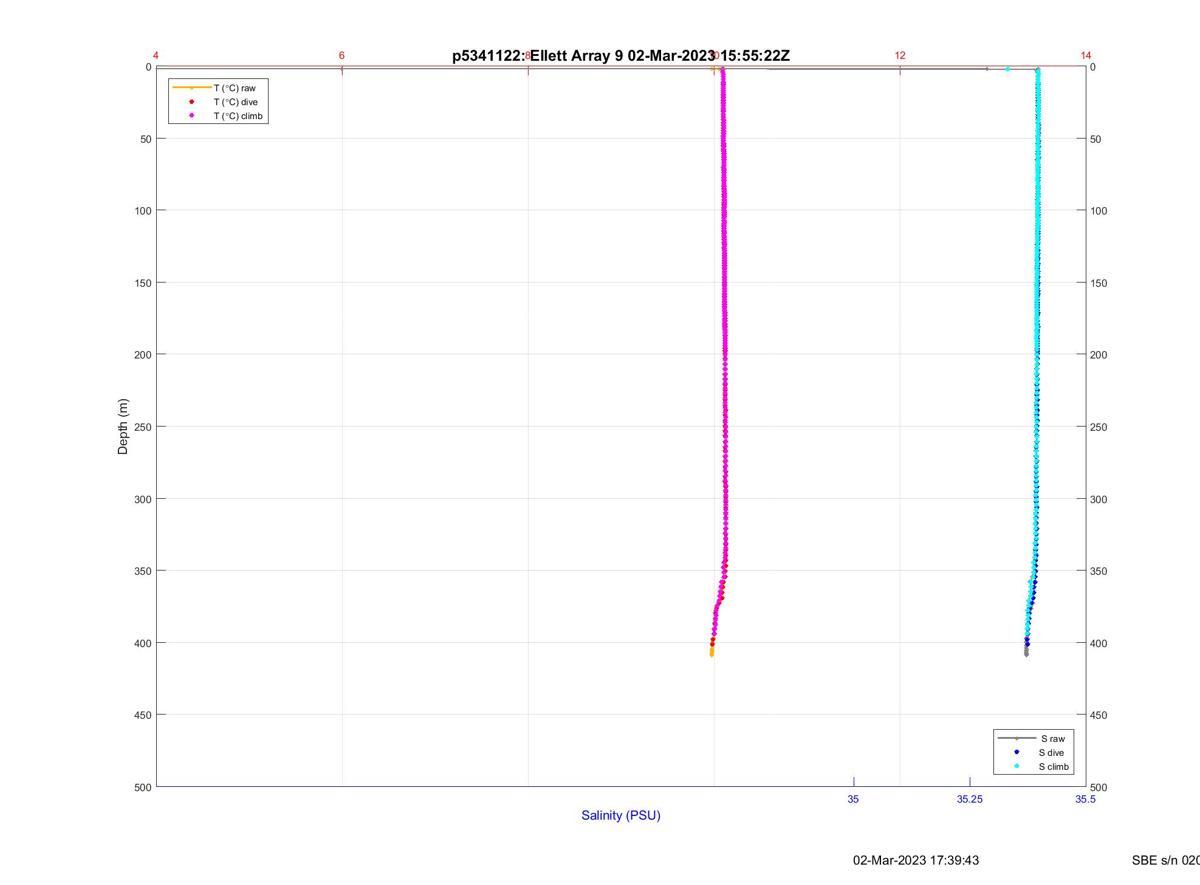Screen dimensions: 1200x885
Task: Click the 'SBE s/n' sensor label
Action: point(1165,860)
